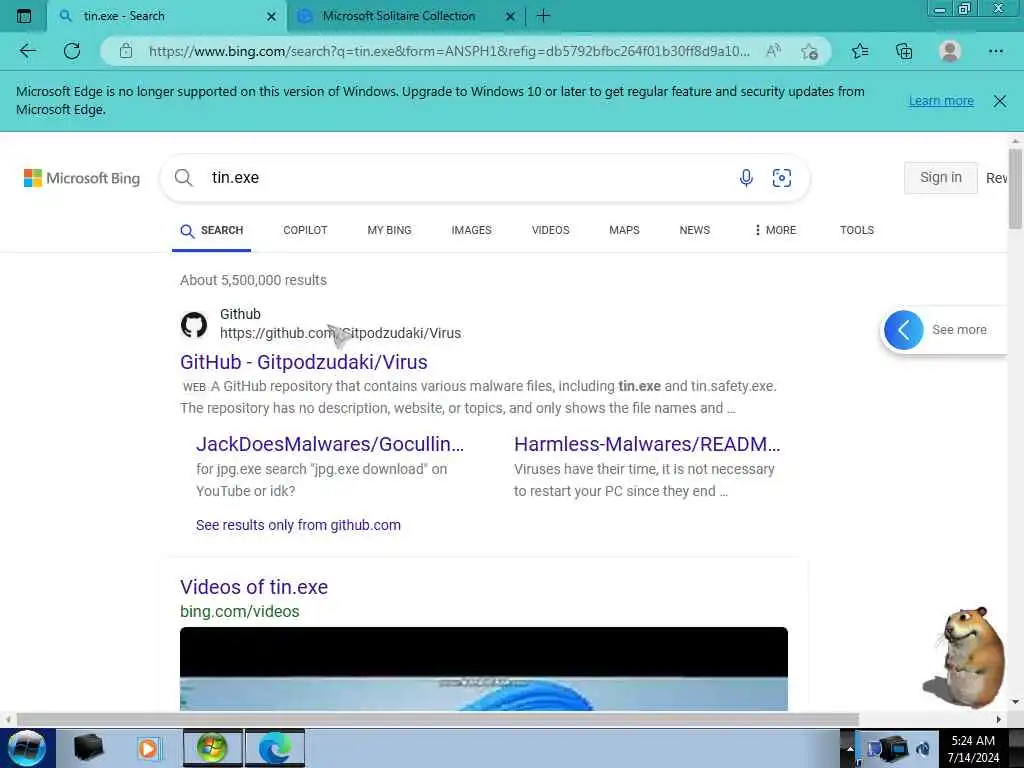Open the profile avatar icon

[x=950, y=51]
